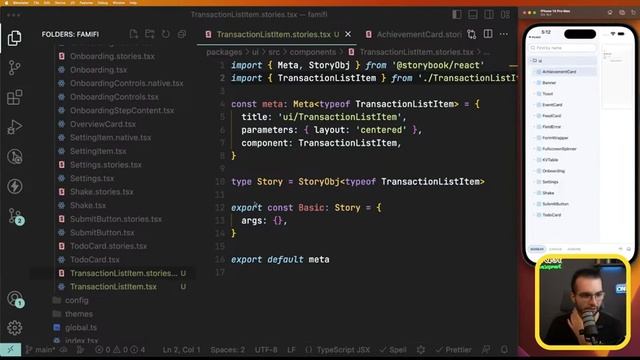Click the SIDEBAR tab in simulator storybook

[537, 249]
